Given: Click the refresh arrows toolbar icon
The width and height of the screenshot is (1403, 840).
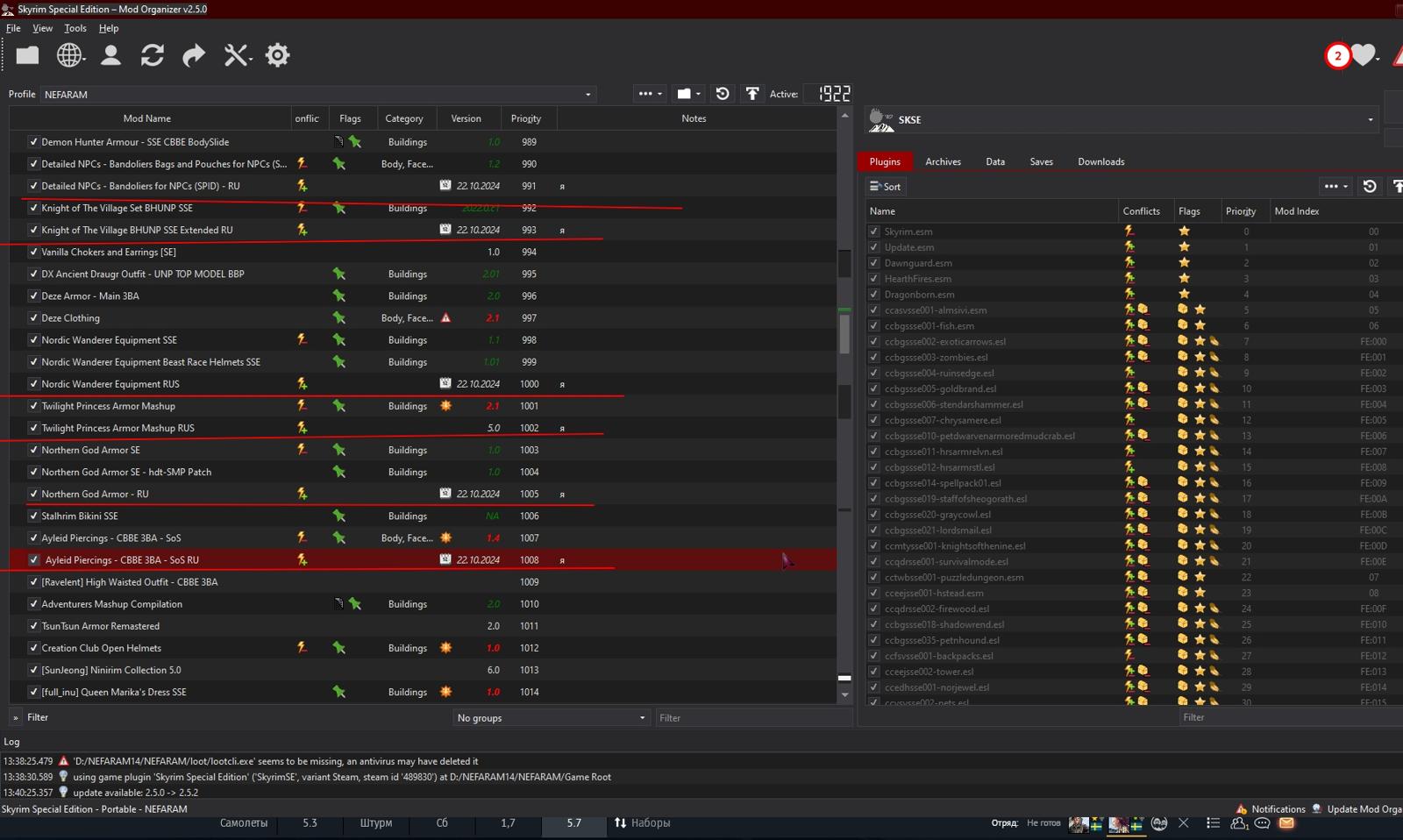Looking at the screenshot, I should [153, 55].
